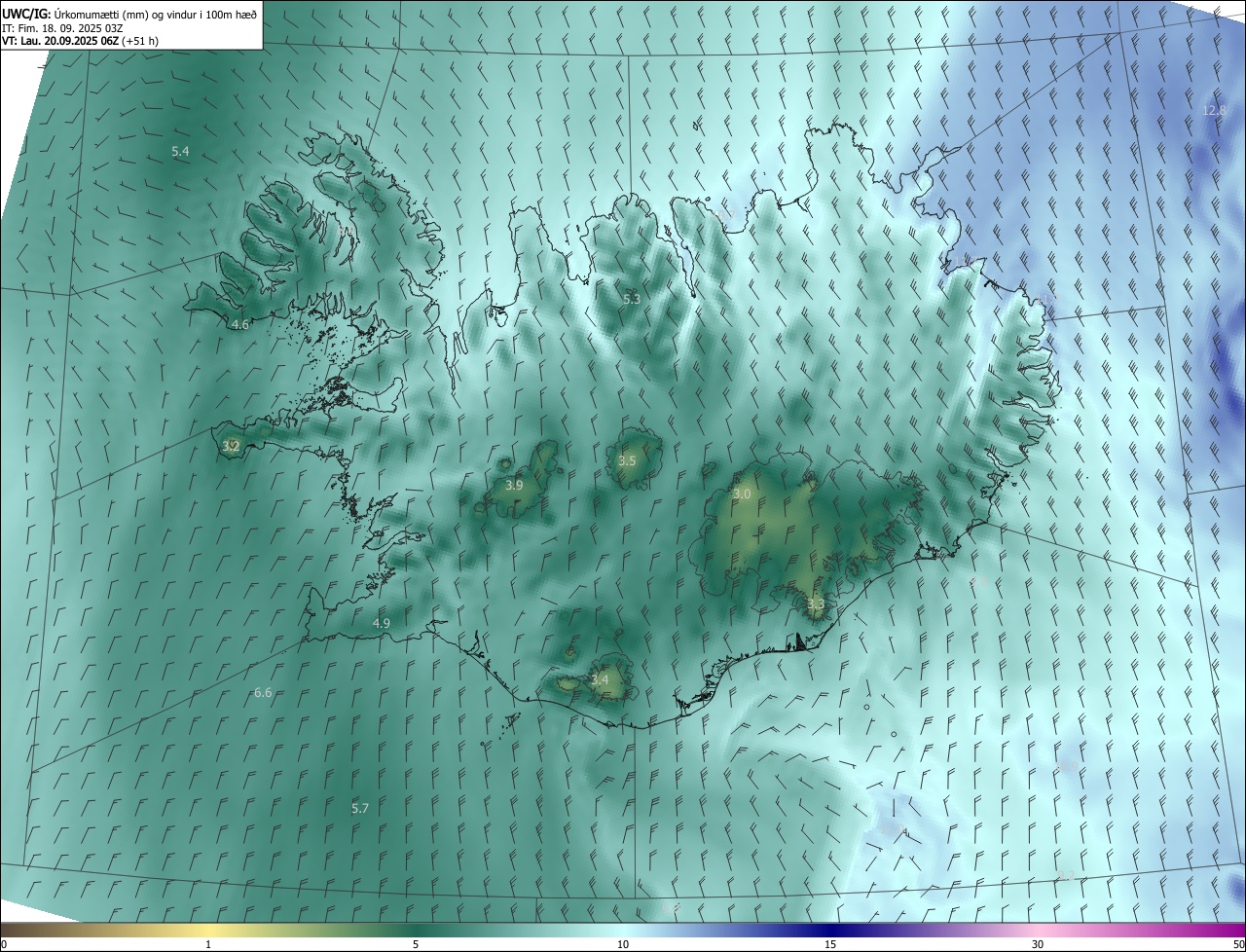Click the 10 tick on the color scale
The width and height of the screenshot is (1246, 952).
pyautogui.click(x=623, y=944)
